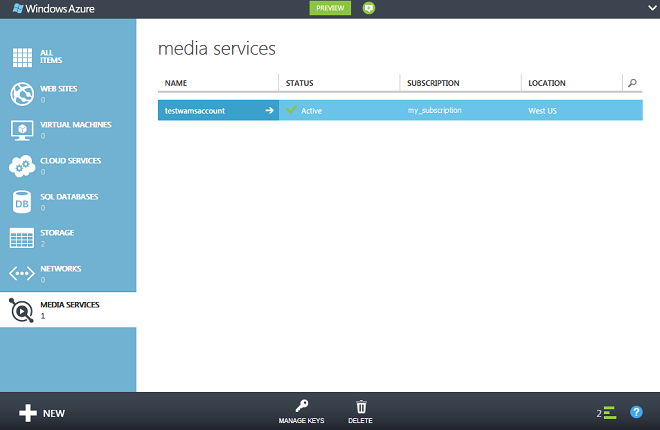Click the green PREVIEW button
The image size is (660, 430).
(x=330, y=8)
